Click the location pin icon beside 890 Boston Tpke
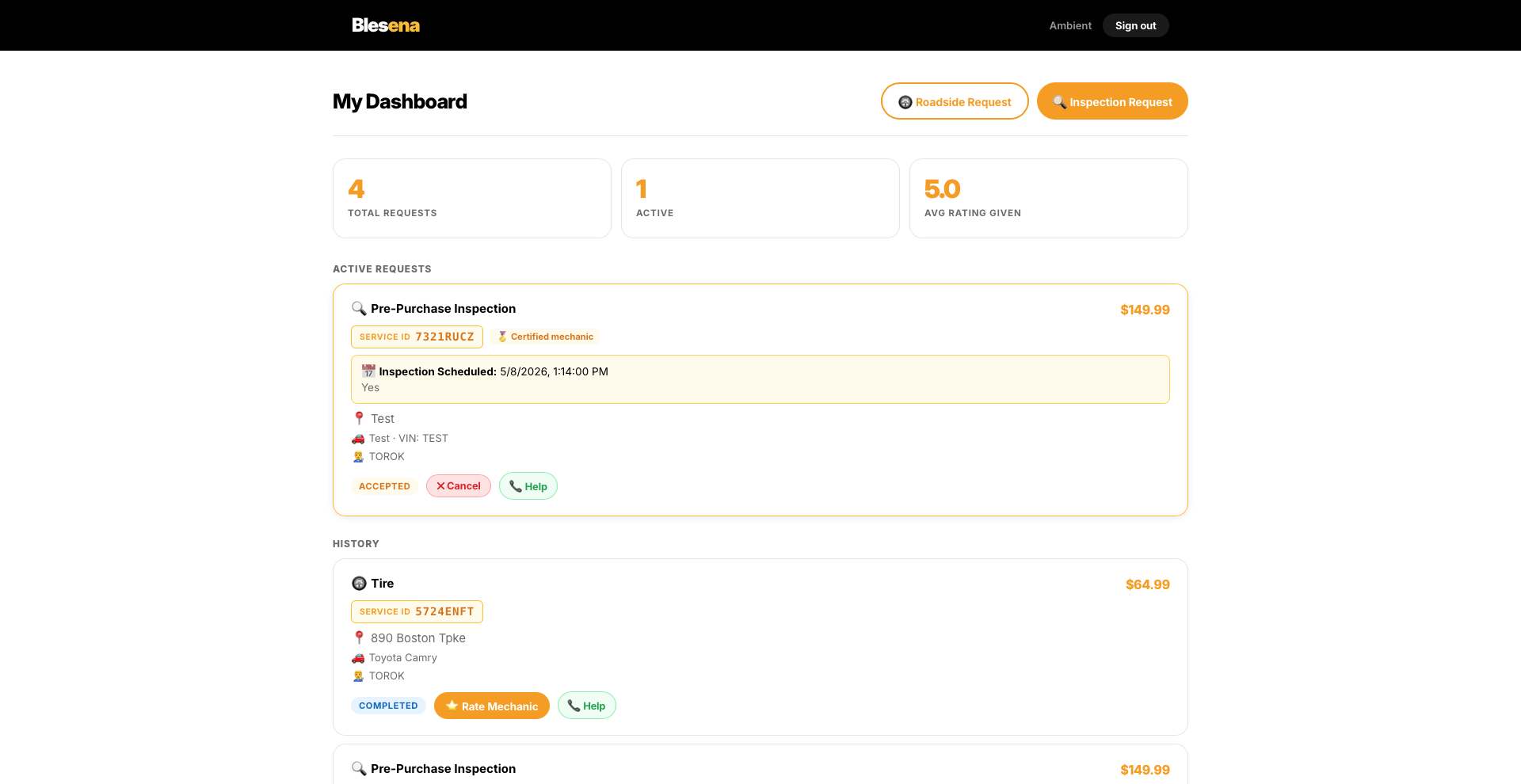 tap(359, 637)
